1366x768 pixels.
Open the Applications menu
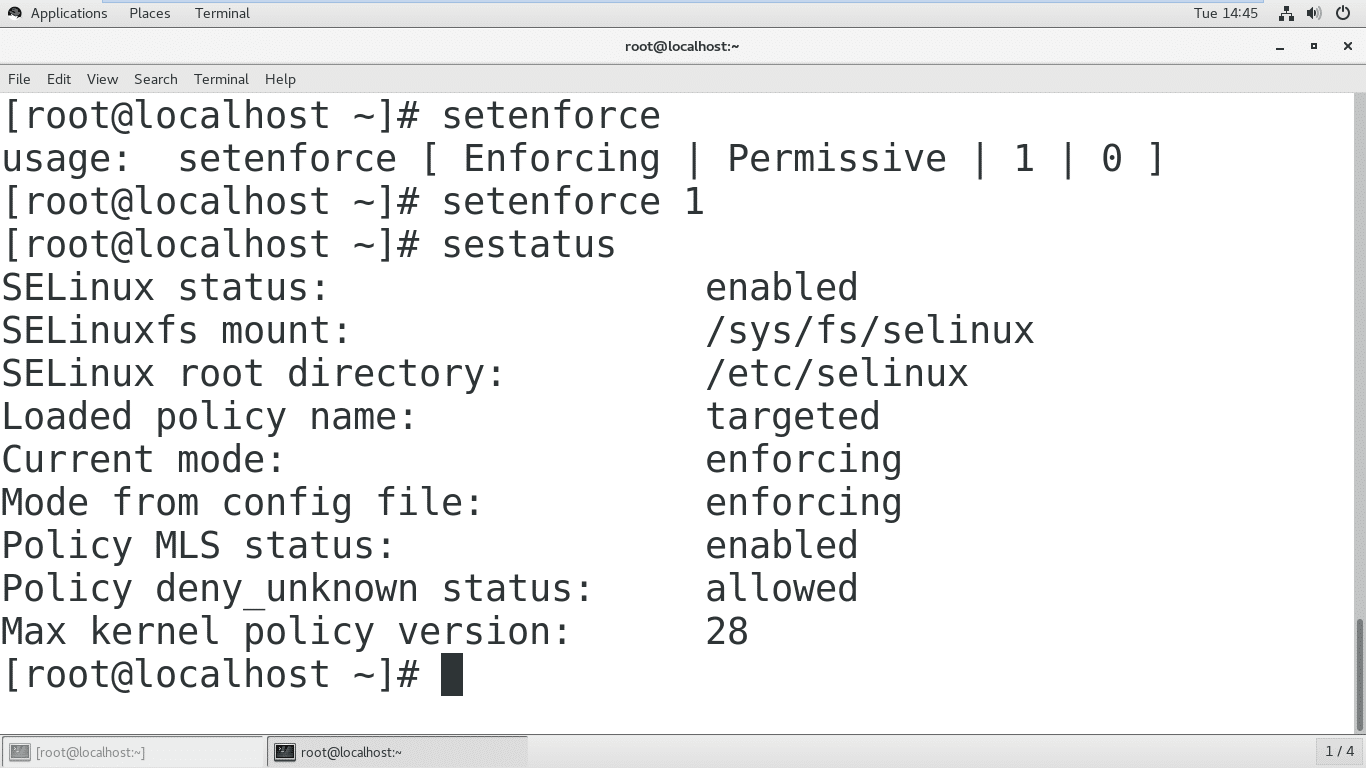pos(68,13)
